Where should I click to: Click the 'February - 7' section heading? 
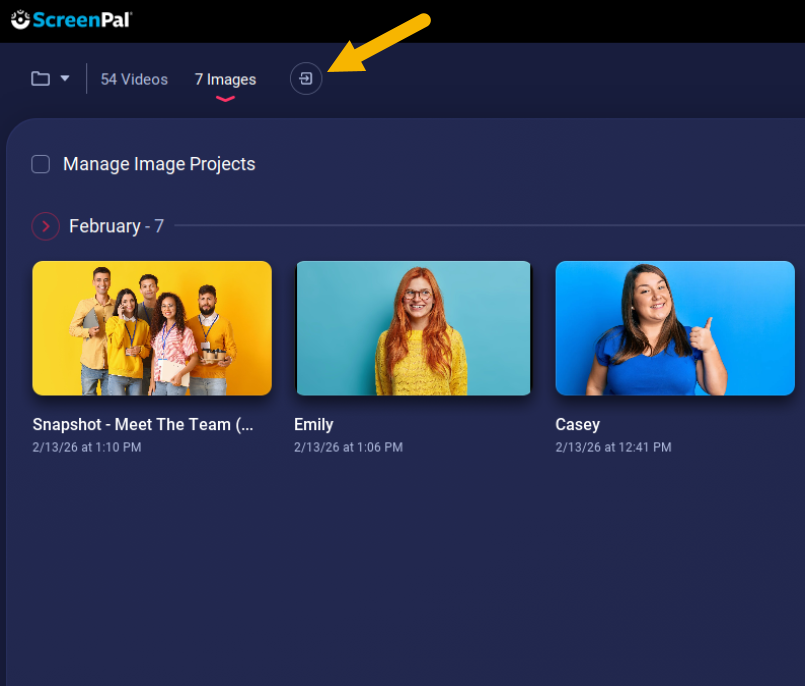coord(116,227)
